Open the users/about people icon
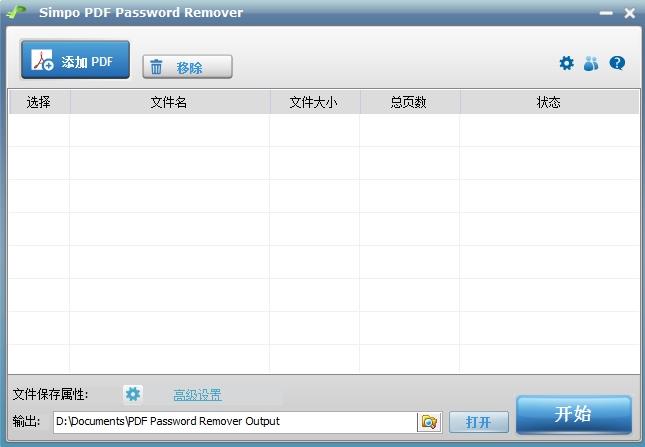 (591, 63)
